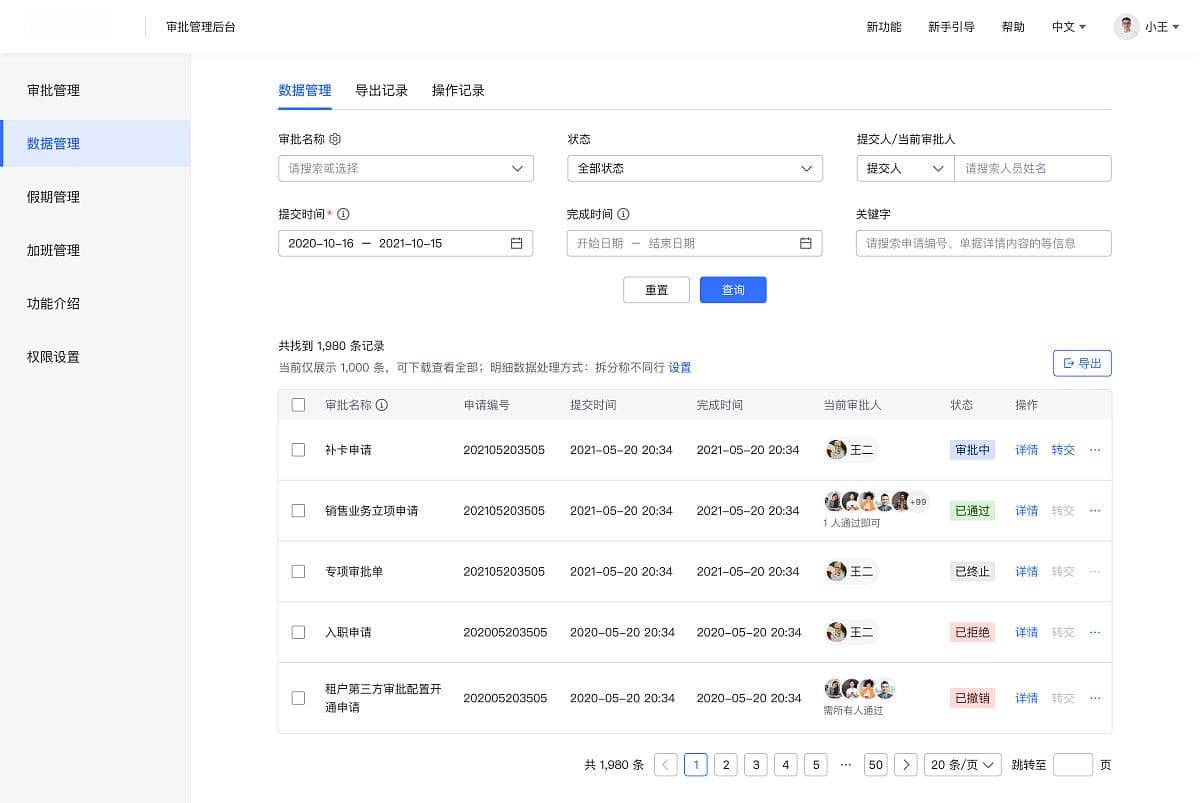Open the 提交人 role selector dropdown
This screenshot has width=1200, height=803.
(905, 168)
